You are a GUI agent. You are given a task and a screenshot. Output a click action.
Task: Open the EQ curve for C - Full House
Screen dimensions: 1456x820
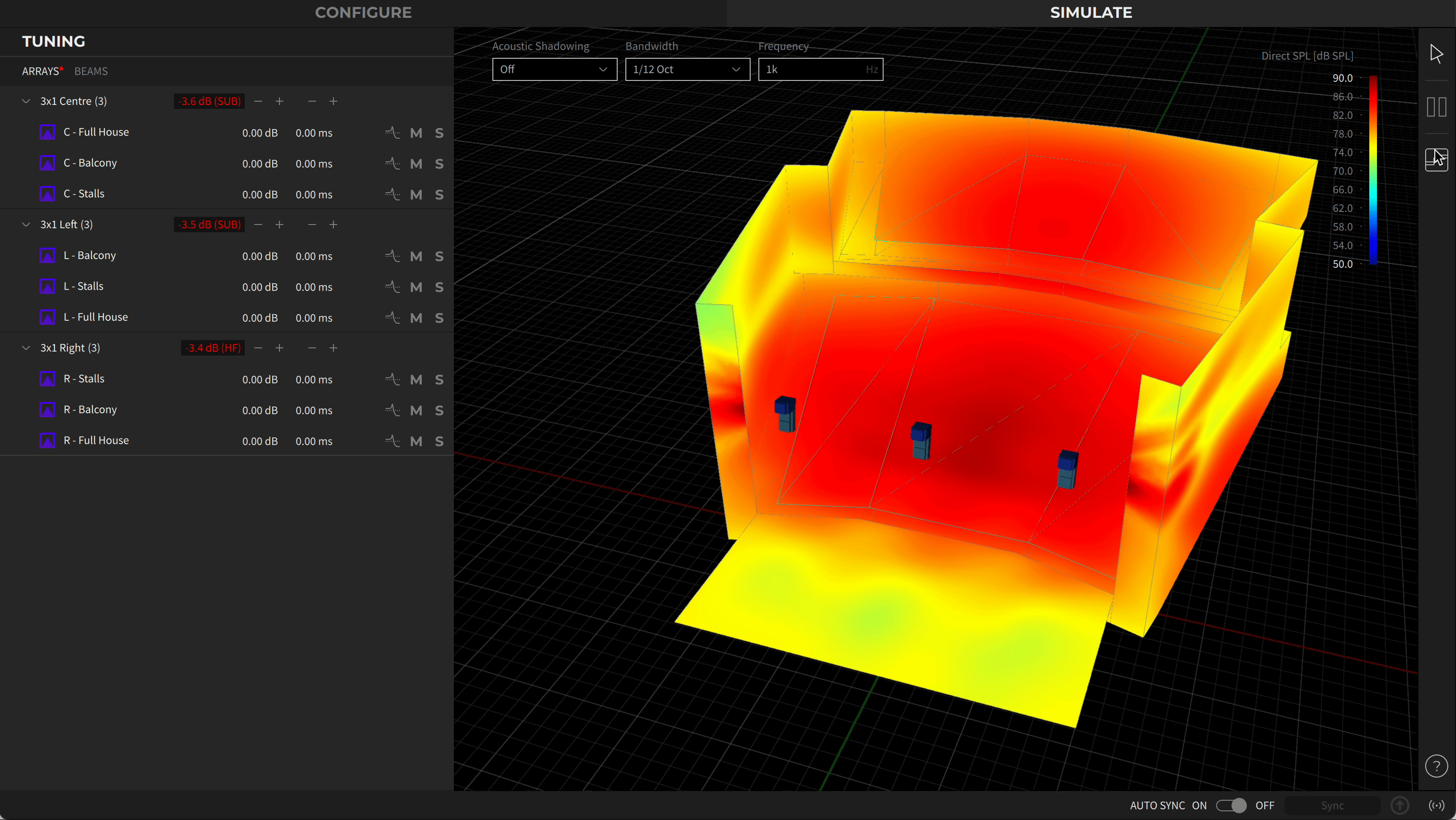pyautogui.click(x=392, y=133)
